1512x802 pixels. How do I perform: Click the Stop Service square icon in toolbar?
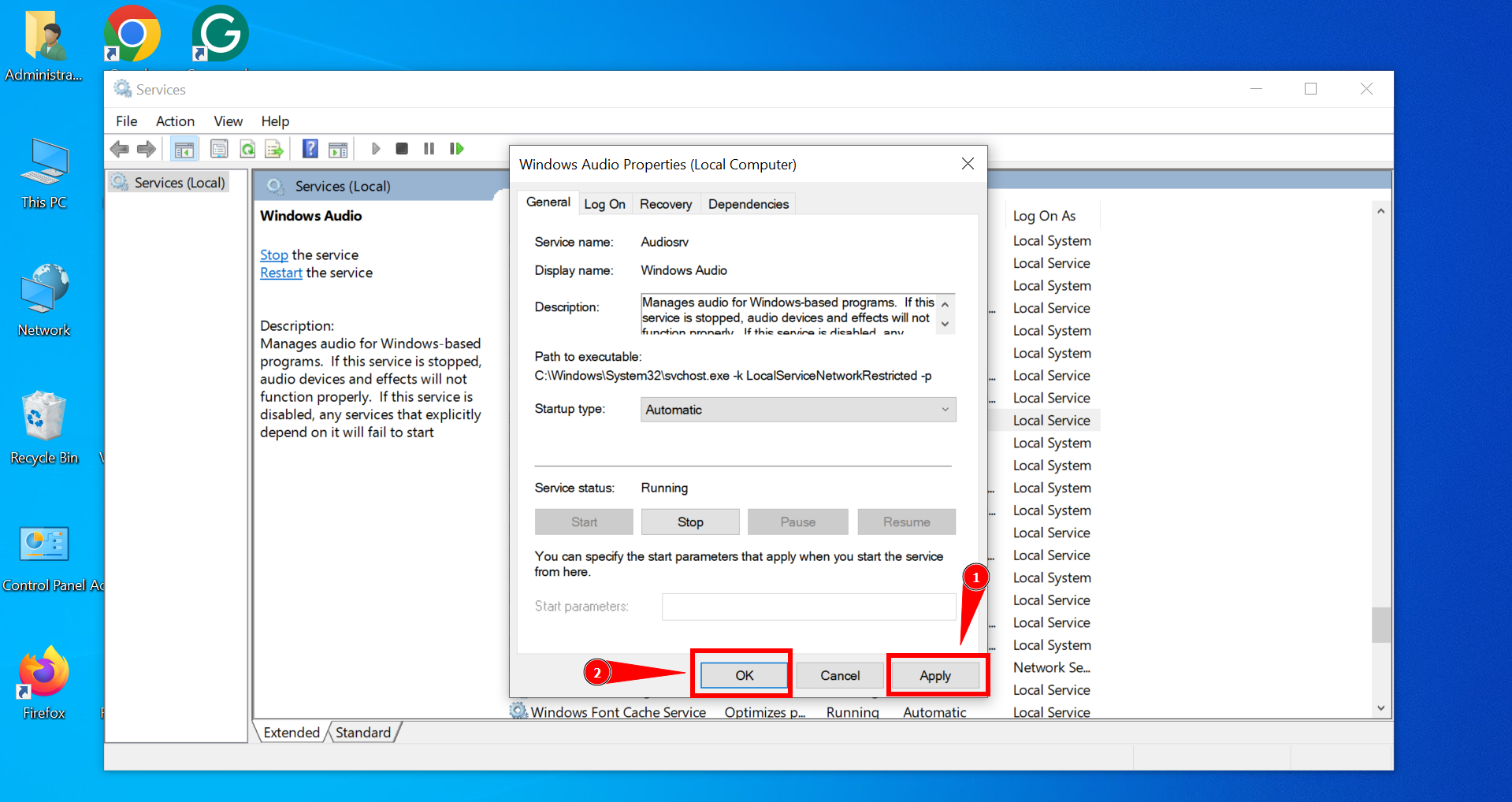(402, 148)
